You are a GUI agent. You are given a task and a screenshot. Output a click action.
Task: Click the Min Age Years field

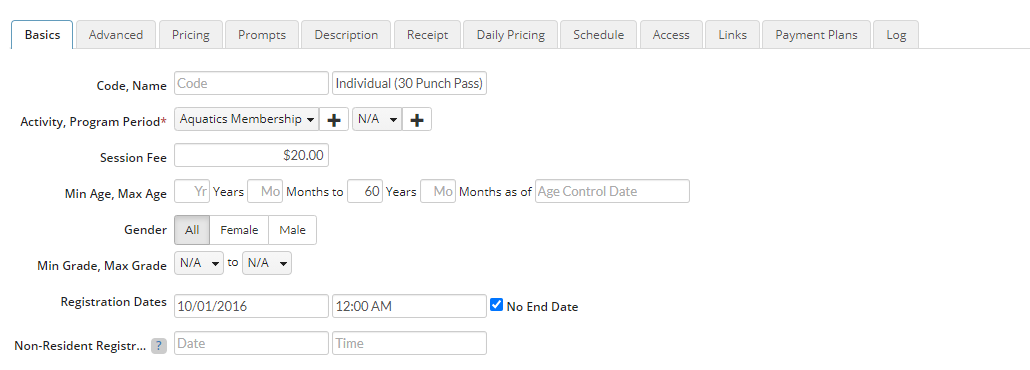coord(192,191)
